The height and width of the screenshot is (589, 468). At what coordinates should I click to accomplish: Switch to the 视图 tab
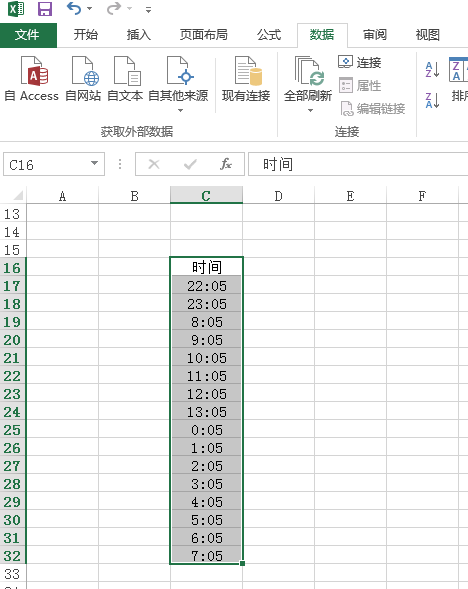[427, 35]
